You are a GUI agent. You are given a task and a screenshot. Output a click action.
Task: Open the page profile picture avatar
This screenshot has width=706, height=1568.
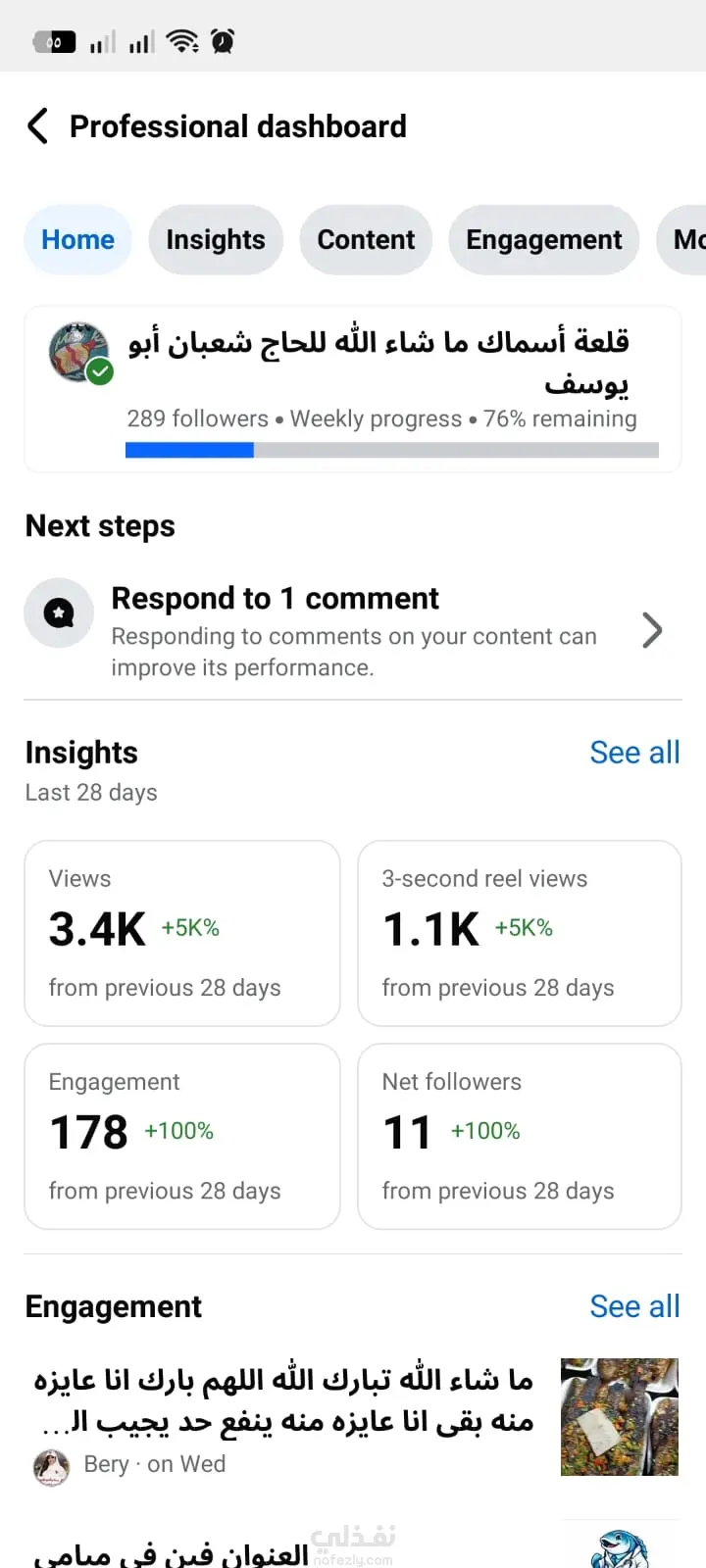[x=78, y=351]
